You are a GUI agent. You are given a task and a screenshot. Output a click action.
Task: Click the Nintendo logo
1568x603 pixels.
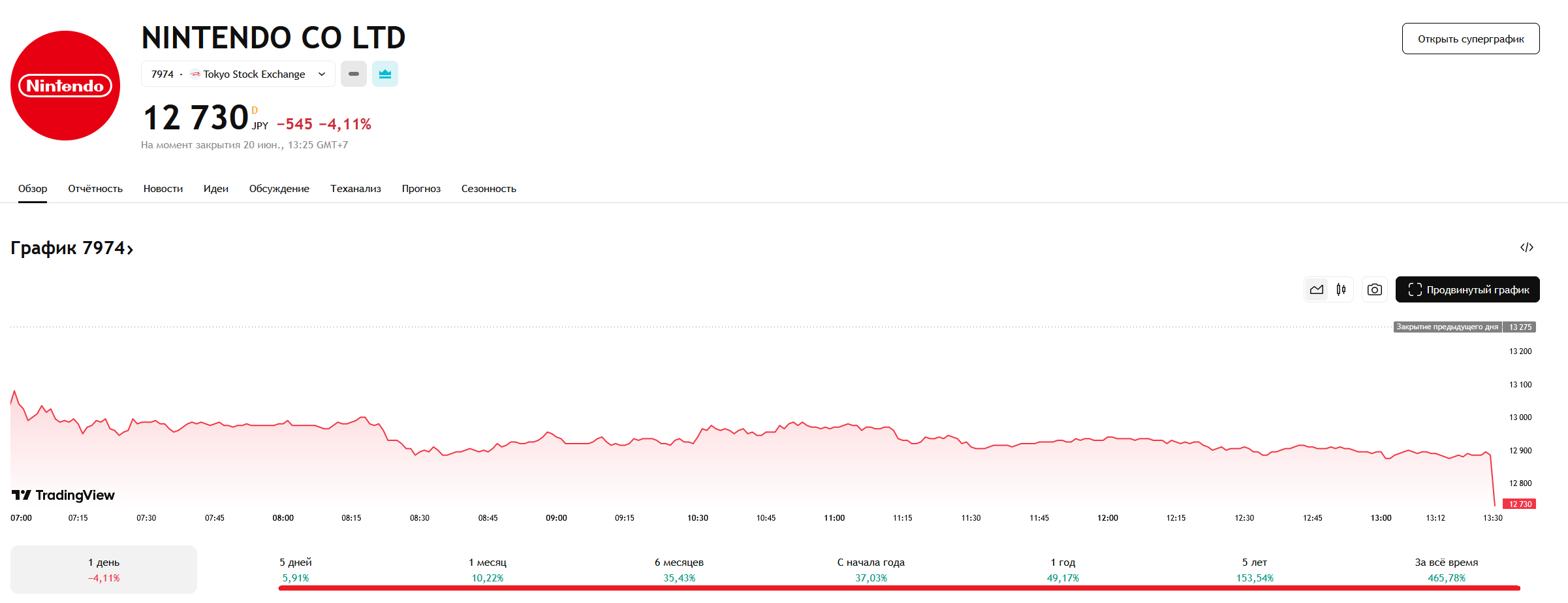(65, 86)
